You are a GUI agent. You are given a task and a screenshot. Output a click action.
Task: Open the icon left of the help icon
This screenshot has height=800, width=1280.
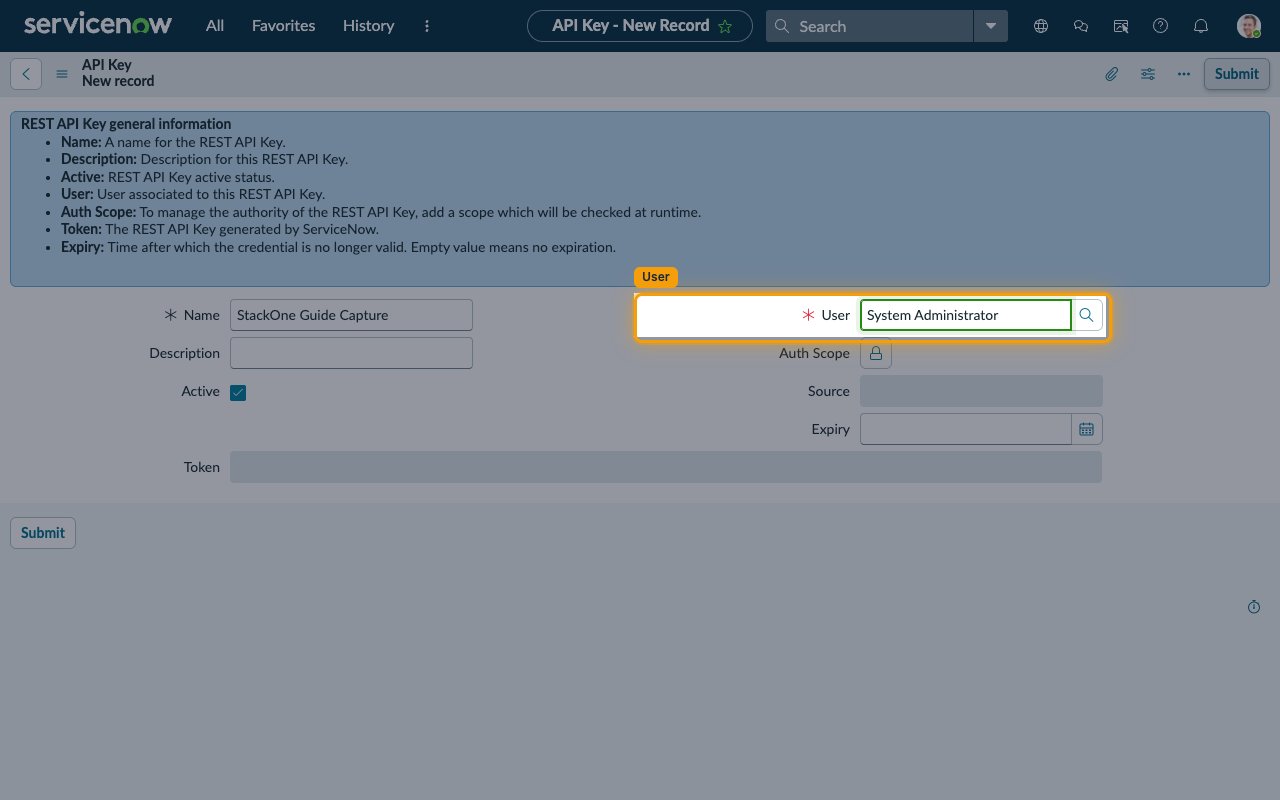coord(1121,26)
